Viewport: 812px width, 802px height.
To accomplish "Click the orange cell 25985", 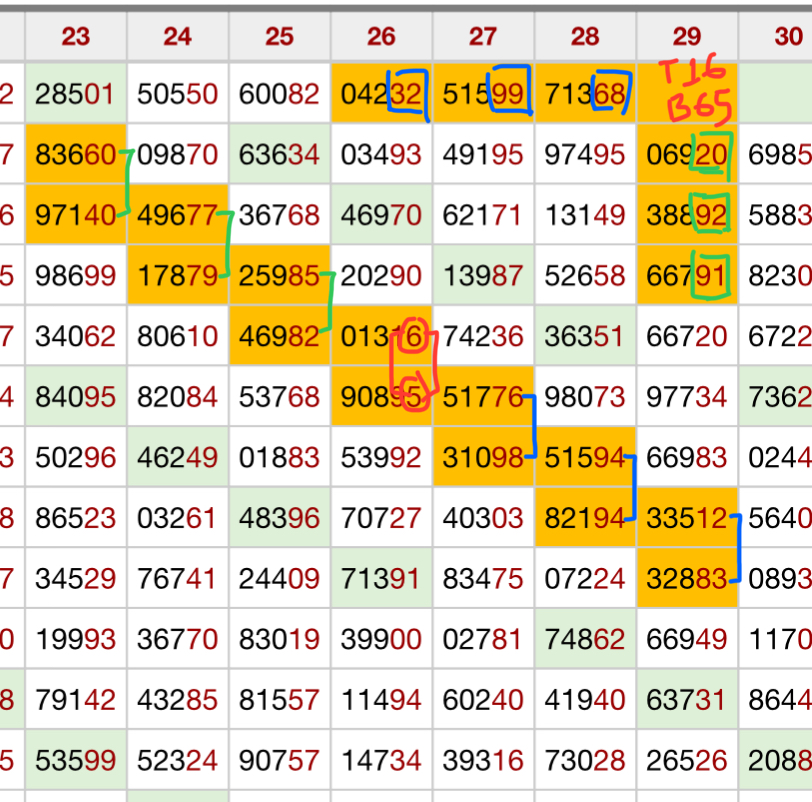I will coord(280,274).
